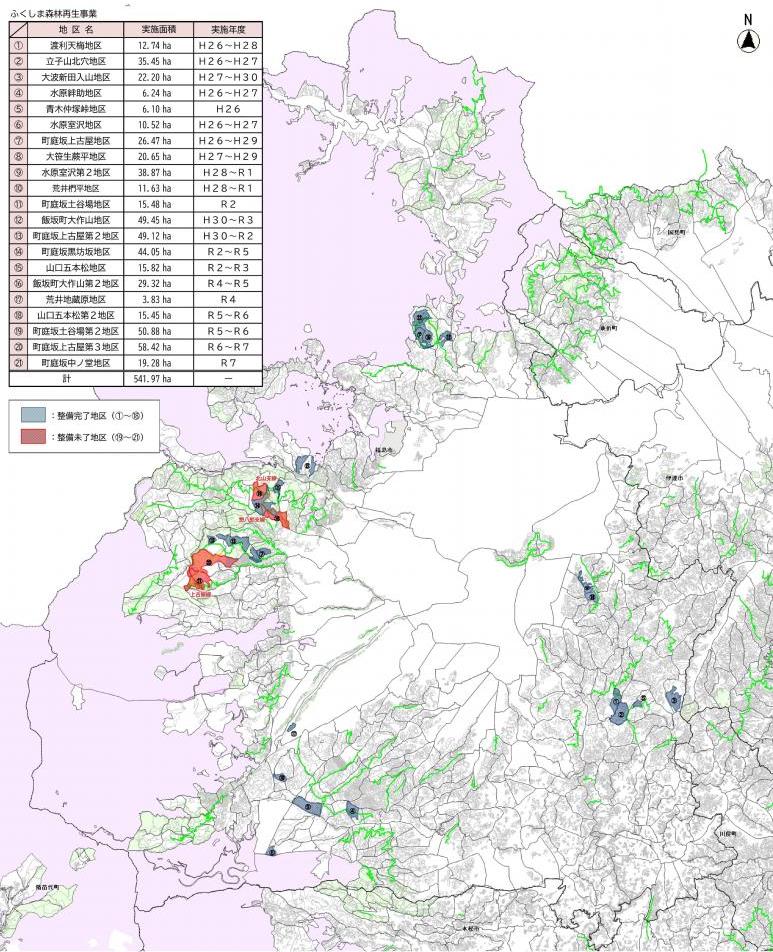Click the red incomplete-district legend swatch
Viewport: 773px width, 952px height.
[33, 437]
